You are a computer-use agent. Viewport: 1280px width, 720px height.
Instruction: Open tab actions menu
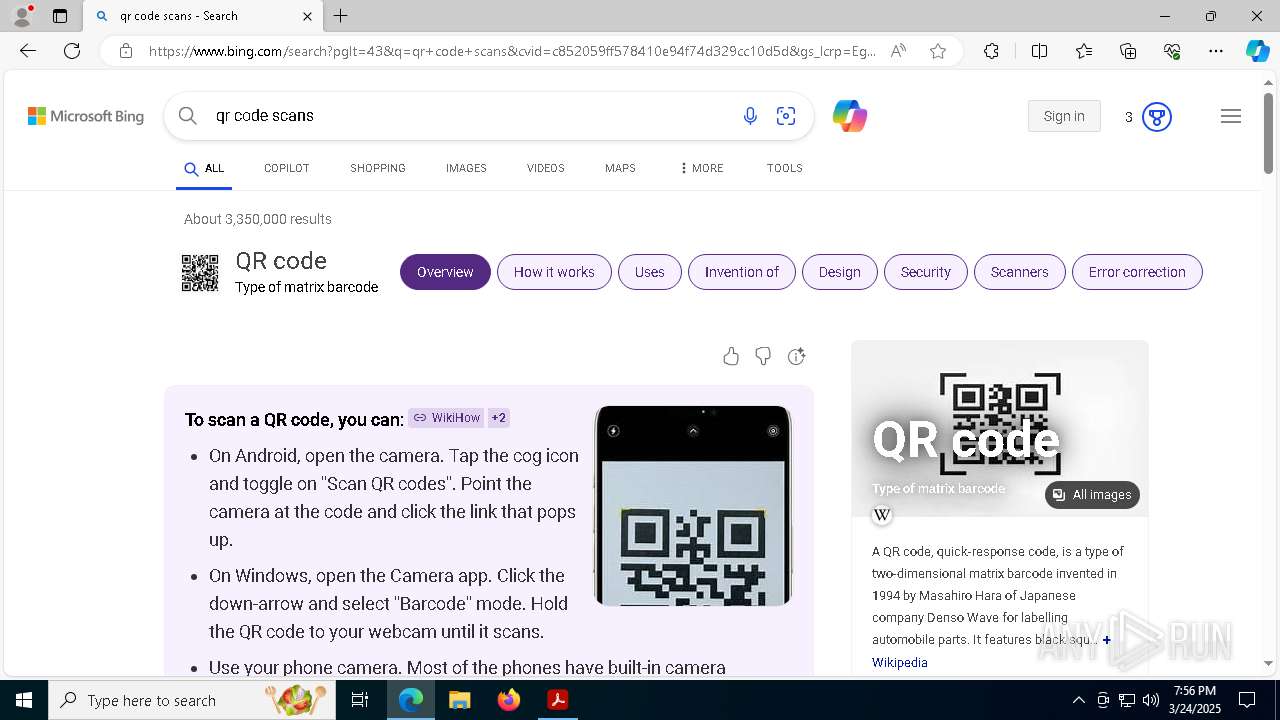coord(60,16)
